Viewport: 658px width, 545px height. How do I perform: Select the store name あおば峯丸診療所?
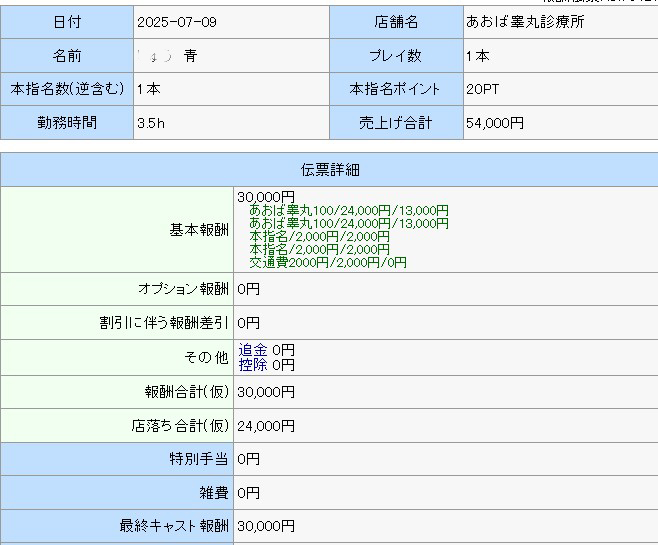point(525,22)
